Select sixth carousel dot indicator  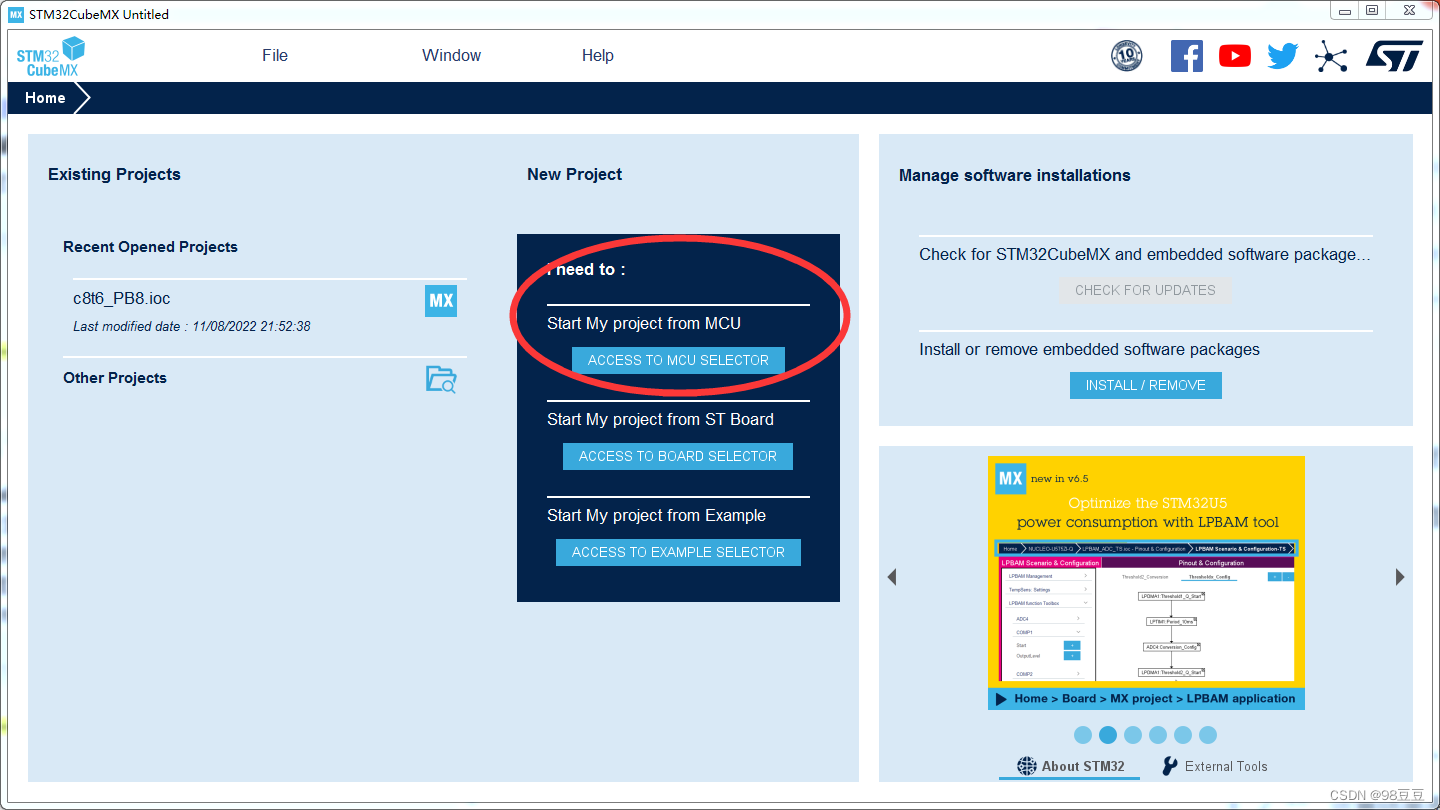[1208, 735]
